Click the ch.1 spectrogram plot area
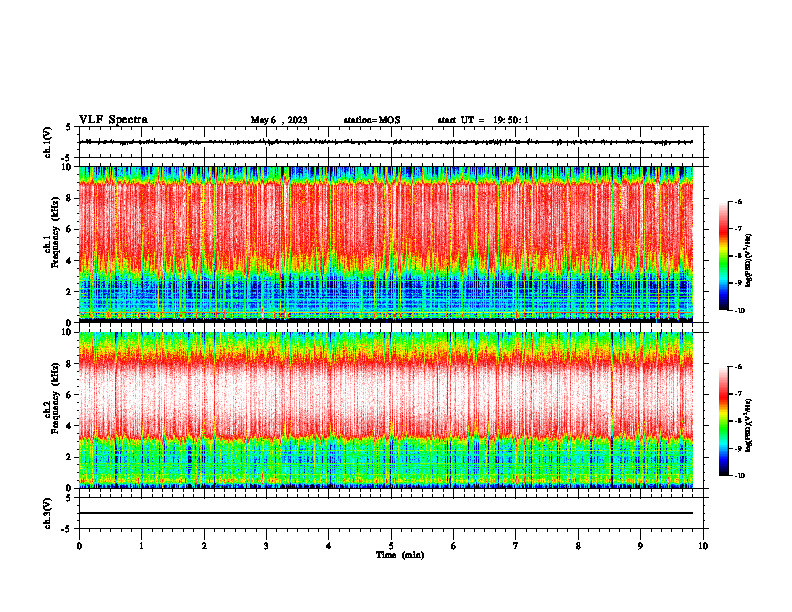Screen dimensions: 792x612 [385, 244]
